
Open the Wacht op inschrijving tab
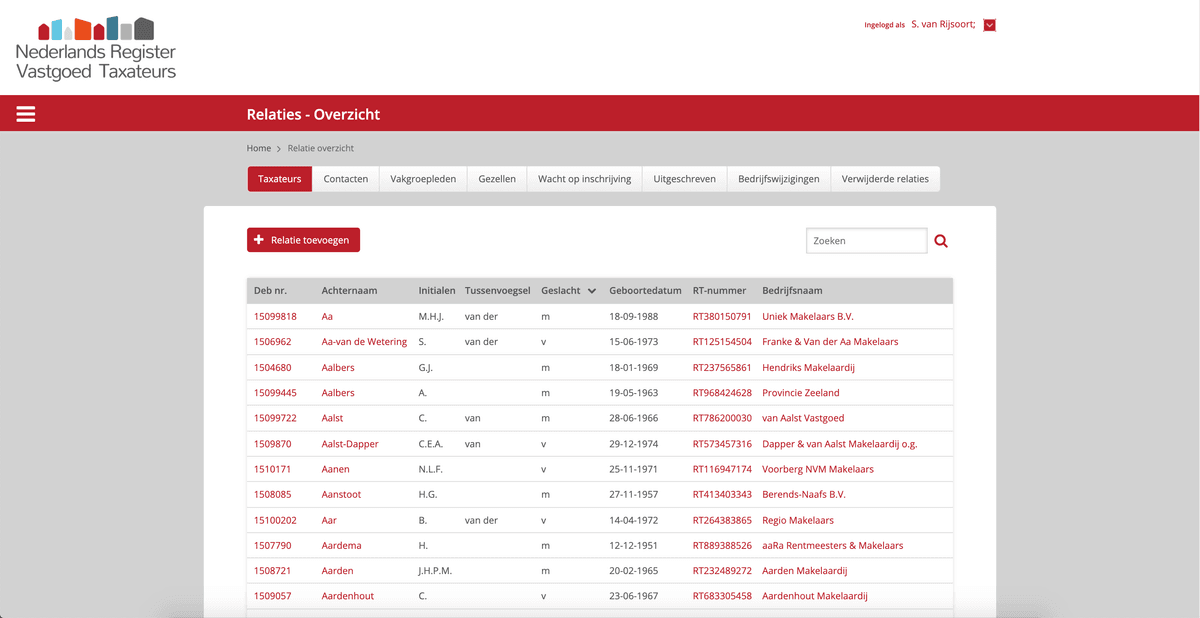coord(584,179)
